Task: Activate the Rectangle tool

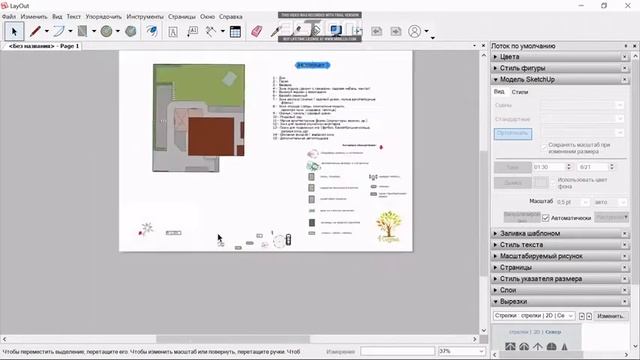Action: point(82,31)
